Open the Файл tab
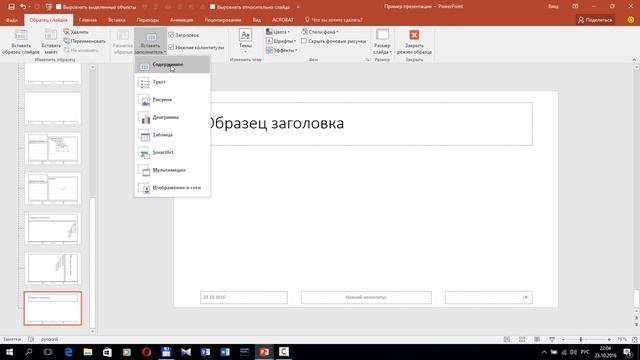This screenshot has height=360, width=640. pos(12,20)
